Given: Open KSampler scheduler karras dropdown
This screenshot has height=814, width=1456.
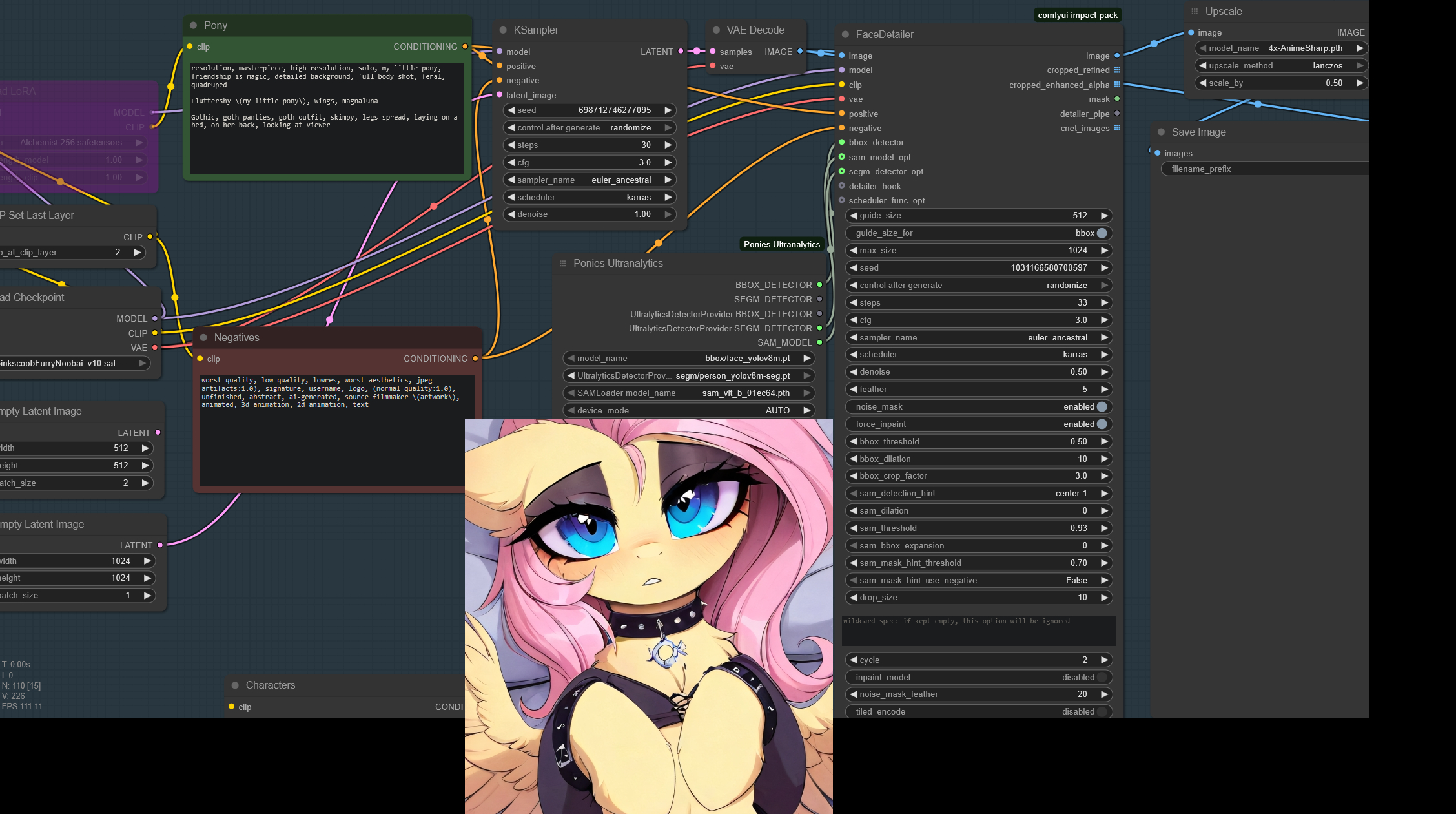Looking at the screenshot, I should coord(590,198).
